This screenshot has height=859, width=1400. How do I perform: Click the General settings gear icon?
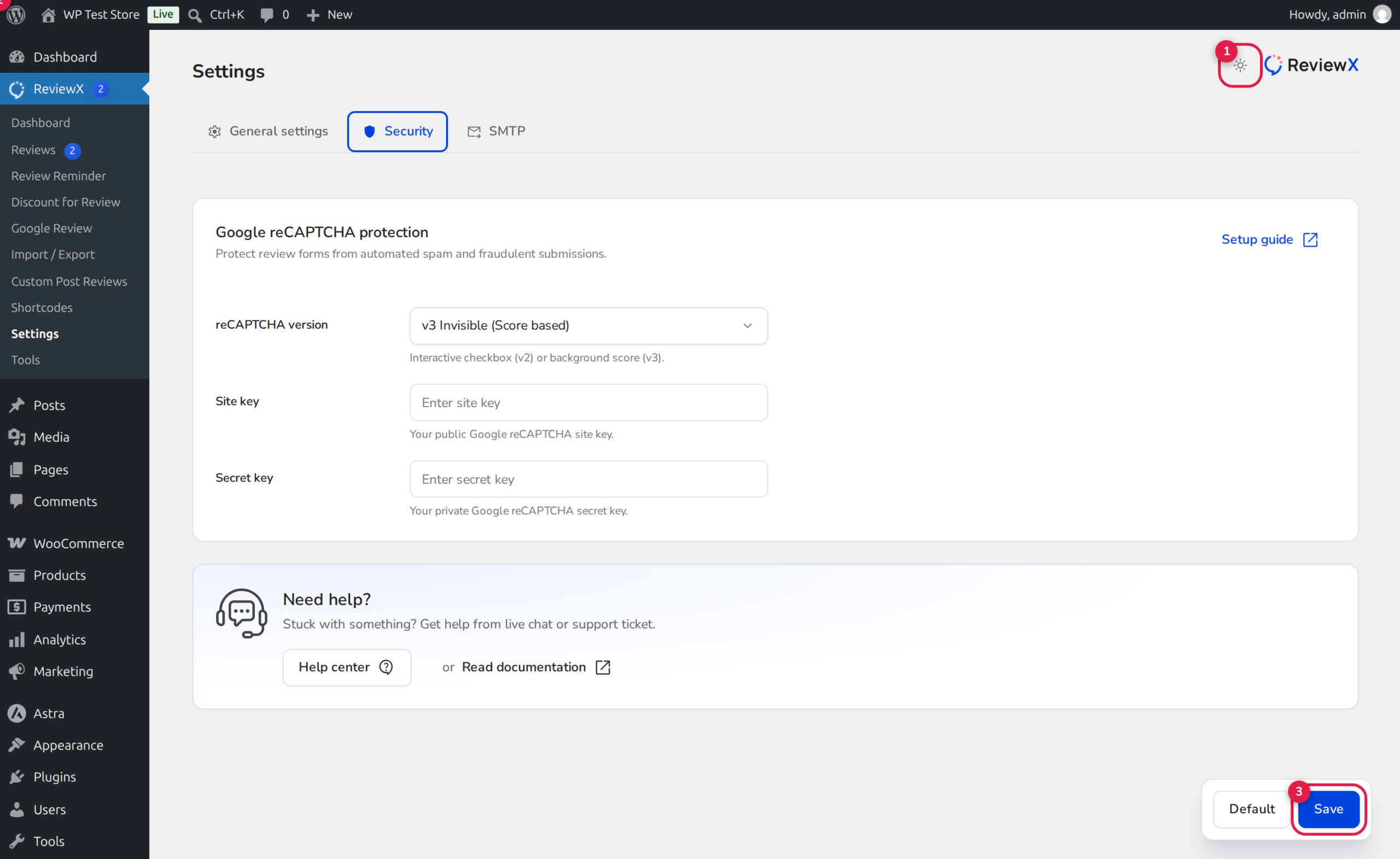click(214, 131)
